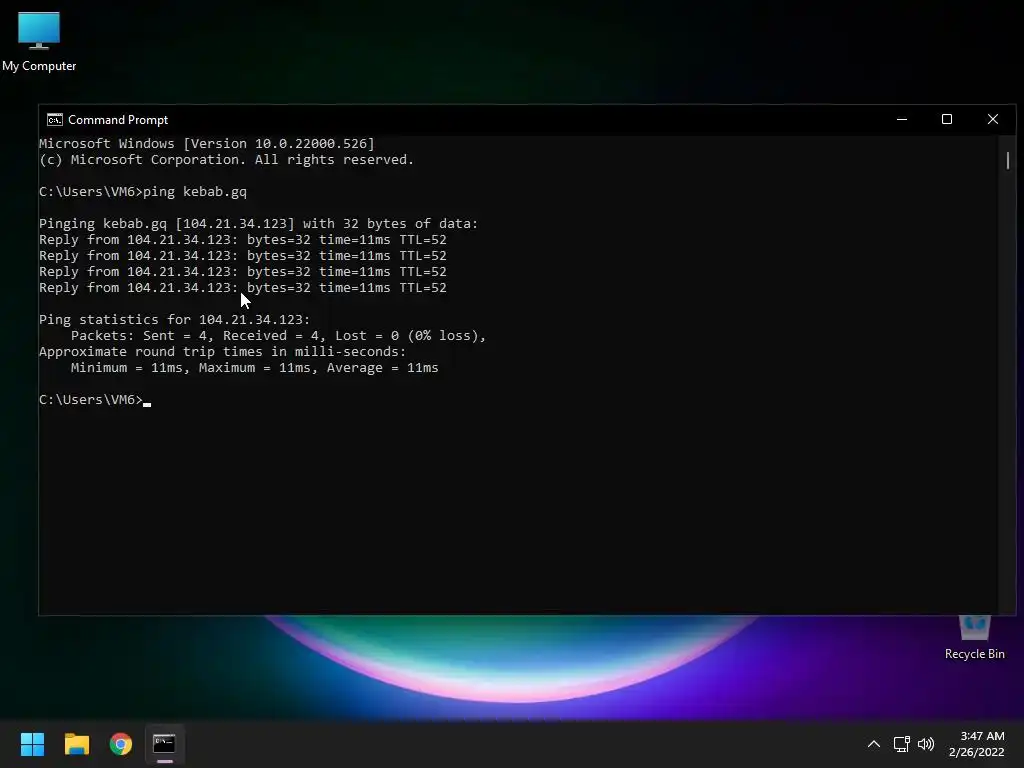Click the 'ping kebab.gq' command line
This screenshot has width=1024, height=768.
coord(143,192)
